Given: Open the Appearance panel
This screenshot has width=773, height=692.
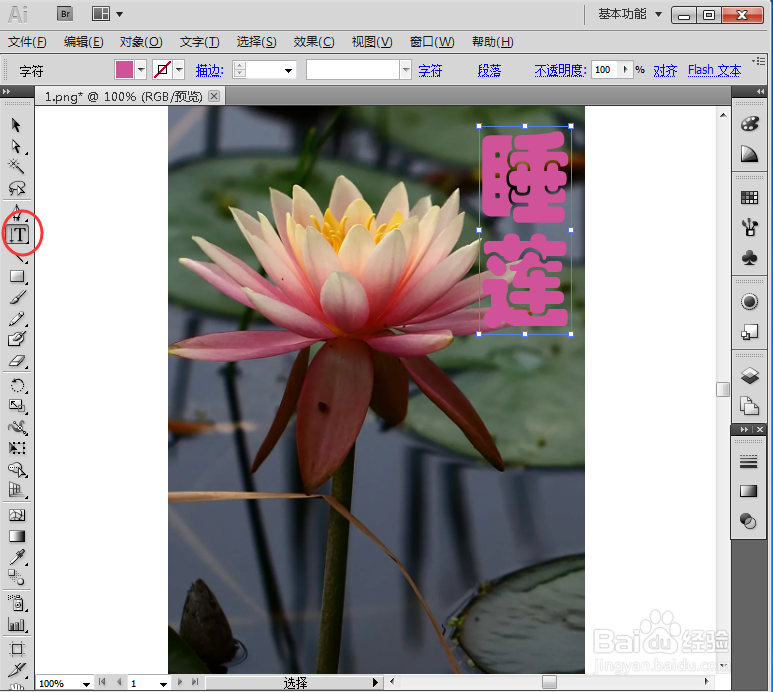Looking at the screenshot, I should 749,302.
